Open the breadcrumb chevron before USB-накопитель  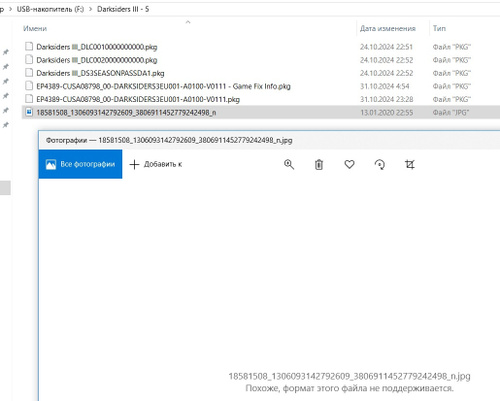click(10, 9)
